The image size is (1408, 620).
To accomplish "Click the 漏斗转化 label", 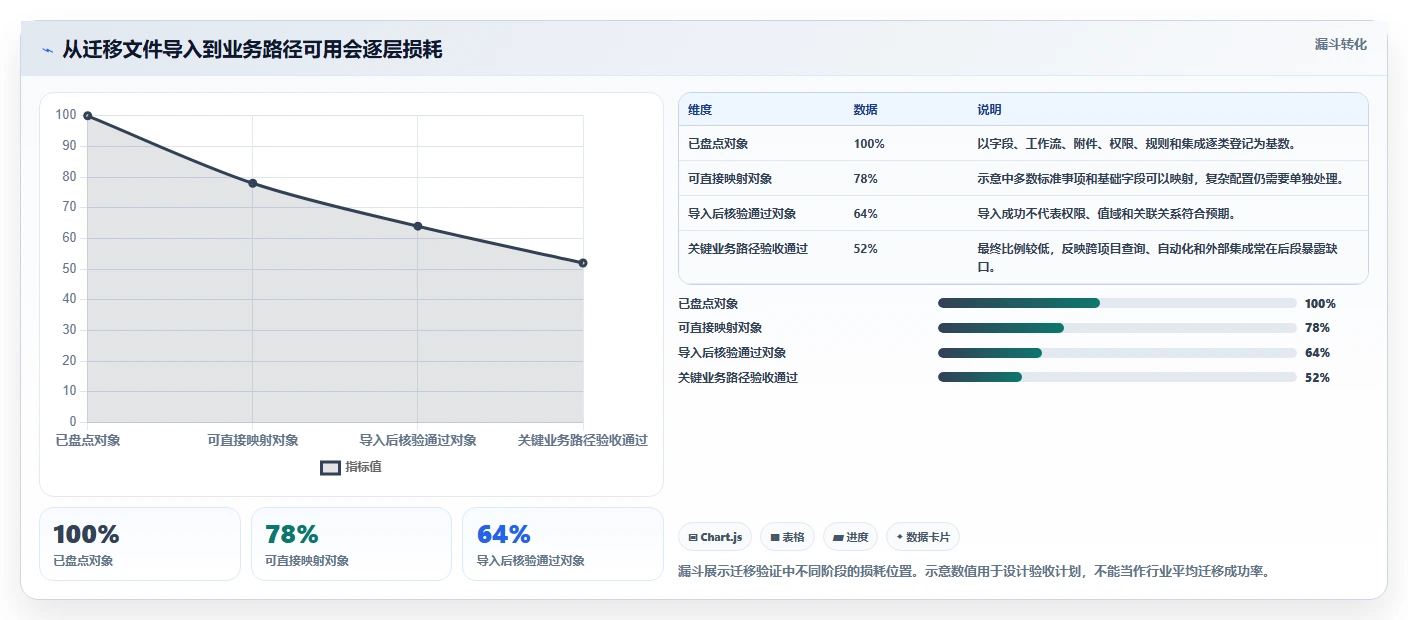I will 1340,44.
